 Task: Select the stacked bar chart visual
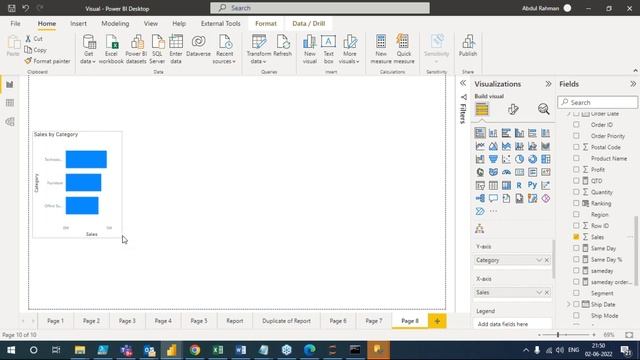[480, 133]
